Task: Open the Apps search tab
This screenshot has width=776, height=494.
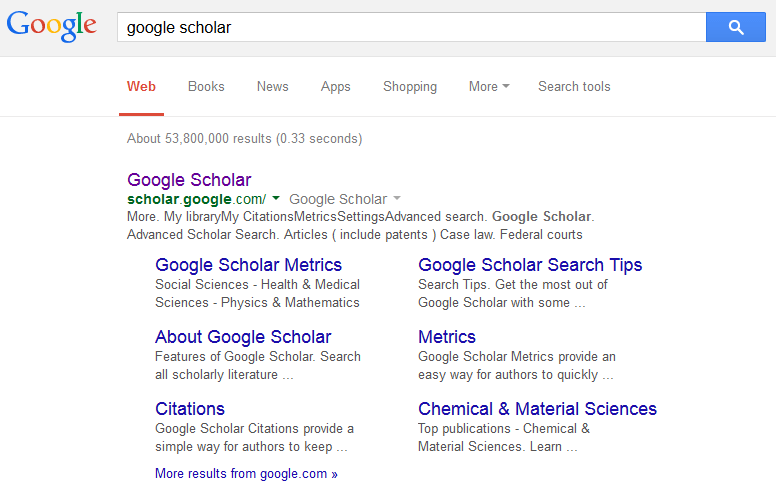Action: pyautogui.click(x=336, y=86)
